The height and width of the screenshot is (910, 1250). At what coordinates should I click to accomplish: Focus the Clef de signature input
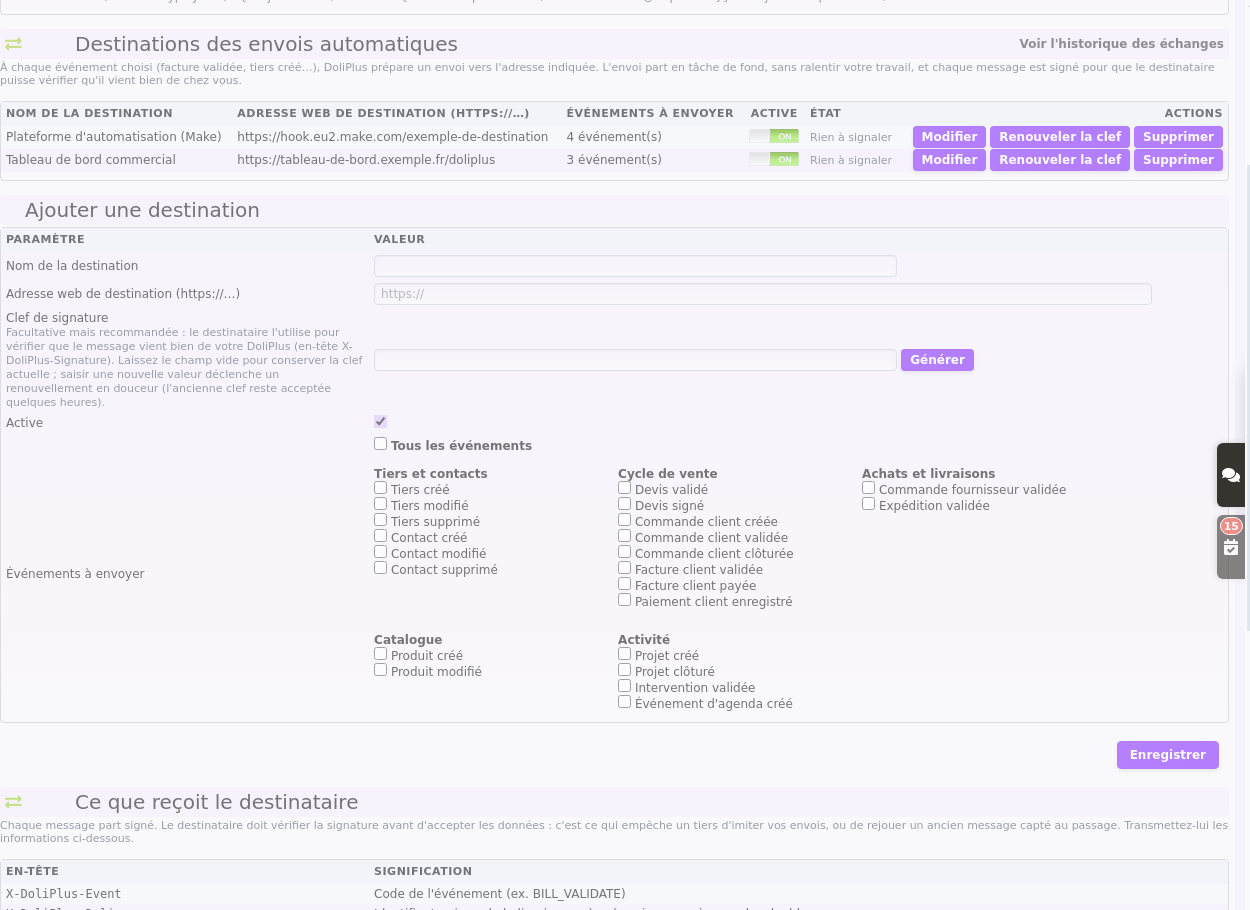(635, 360)
